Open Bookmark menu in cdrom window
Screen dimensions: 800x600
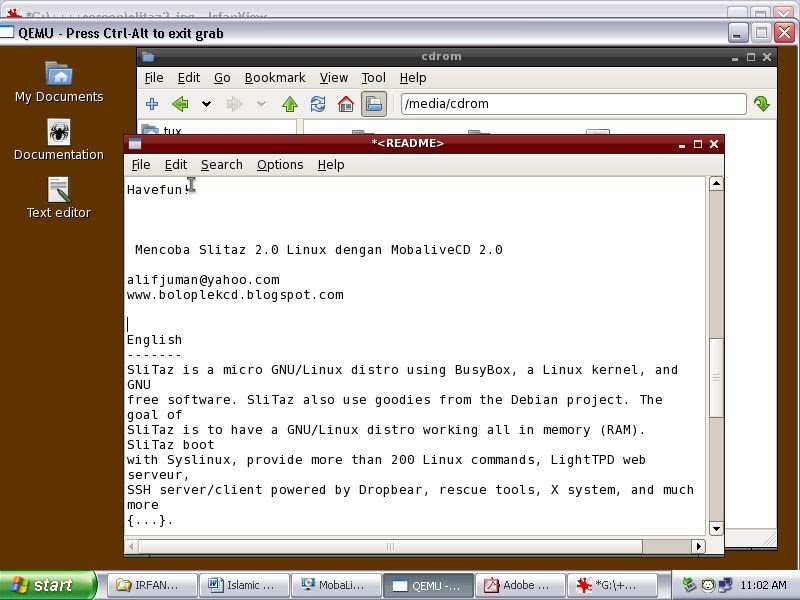coord(275,78)
